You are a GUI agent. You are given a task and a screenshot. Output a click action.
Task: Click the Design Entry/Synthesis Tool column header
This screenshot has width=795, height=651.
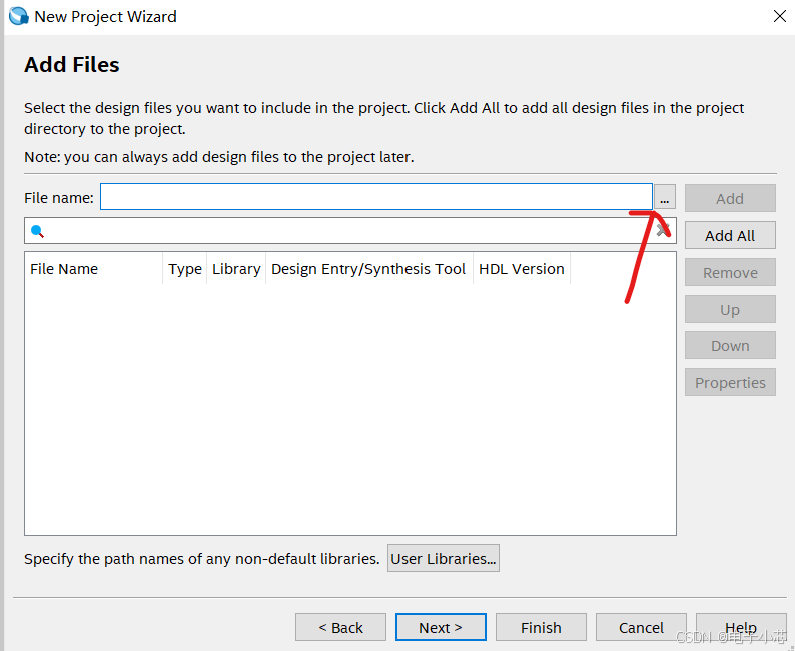tap(369, 269)
